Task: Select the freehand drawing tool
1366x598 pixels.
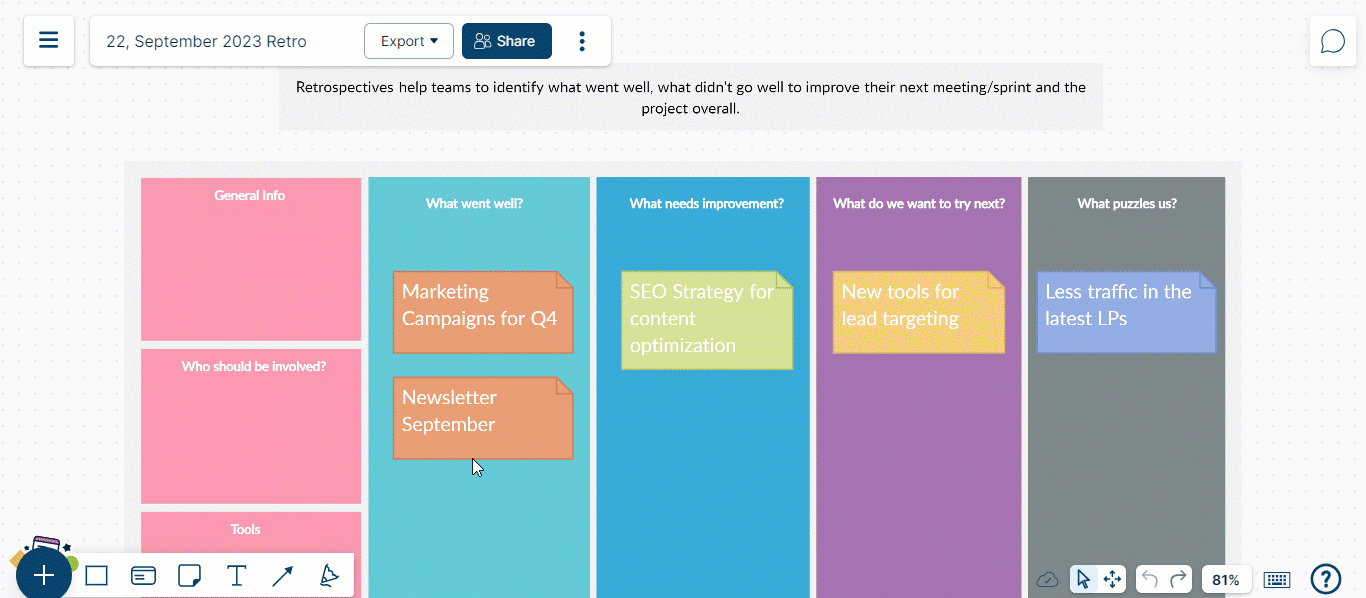Action: pos(328,576)
